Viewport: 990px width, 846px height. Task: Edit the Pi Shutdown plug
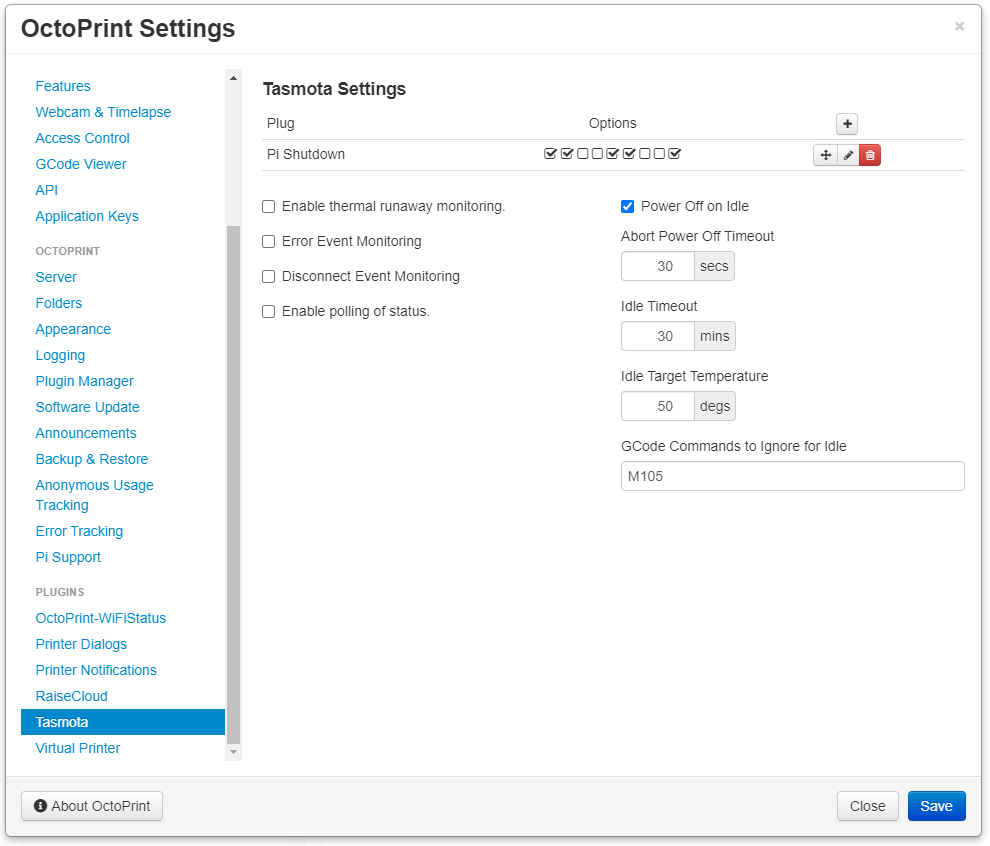[x=848, y=155]
